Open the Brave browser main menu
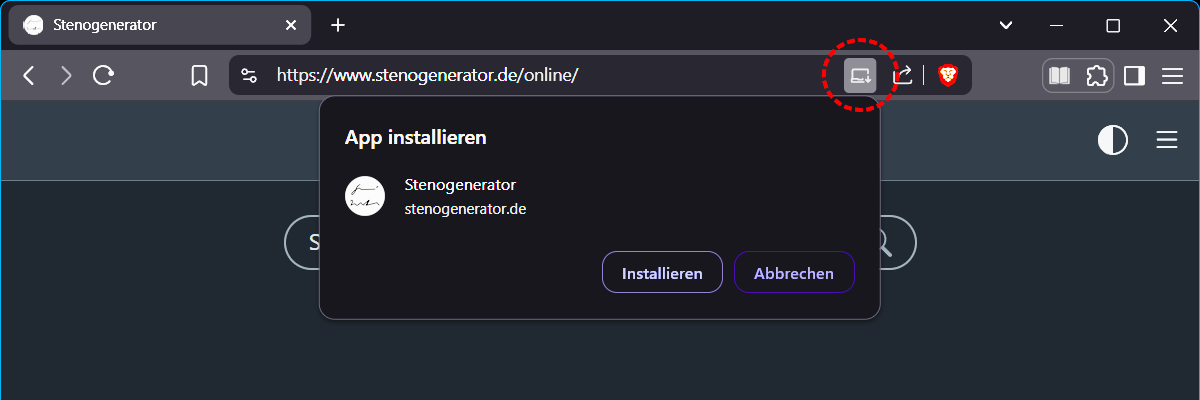The width and height of the screenshot is (1200, 400). 1173,75
